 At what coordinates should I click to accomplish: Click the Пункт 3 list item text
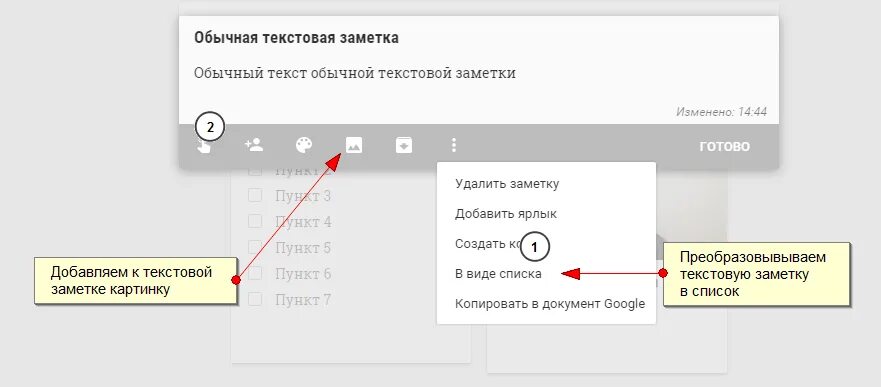pyautogui.click(x=303, y=196)
